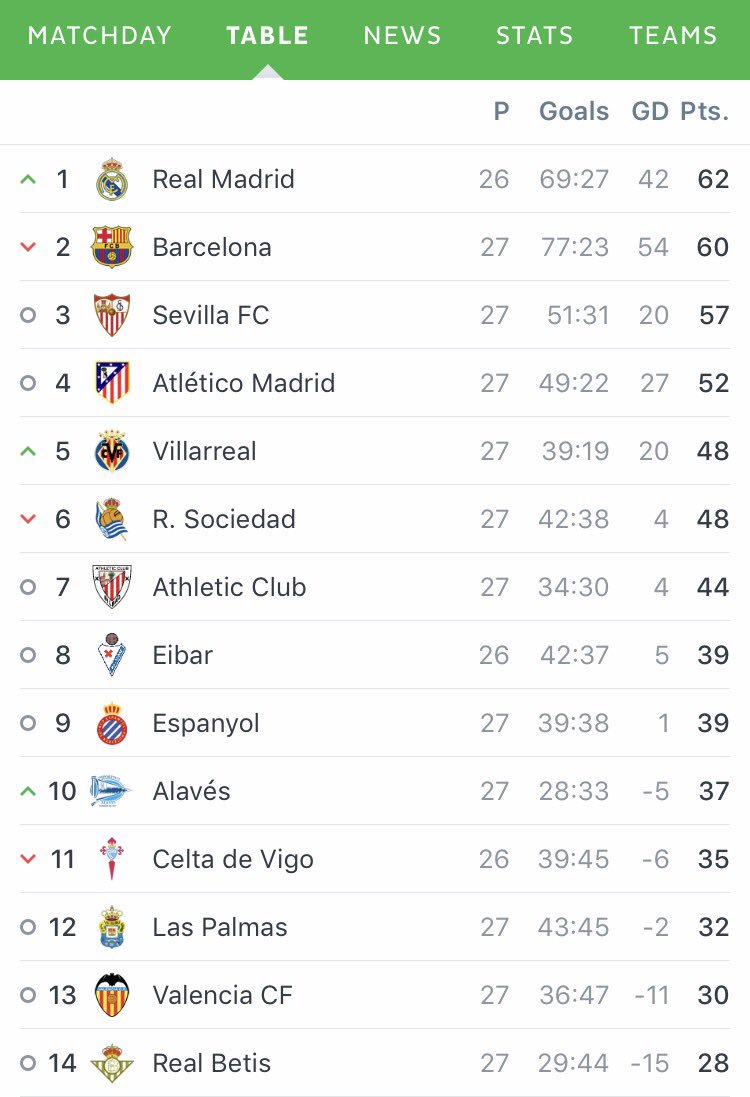750x1097 pixels.
Task: Tap the Alavés team name
Action: click(191, 791)
